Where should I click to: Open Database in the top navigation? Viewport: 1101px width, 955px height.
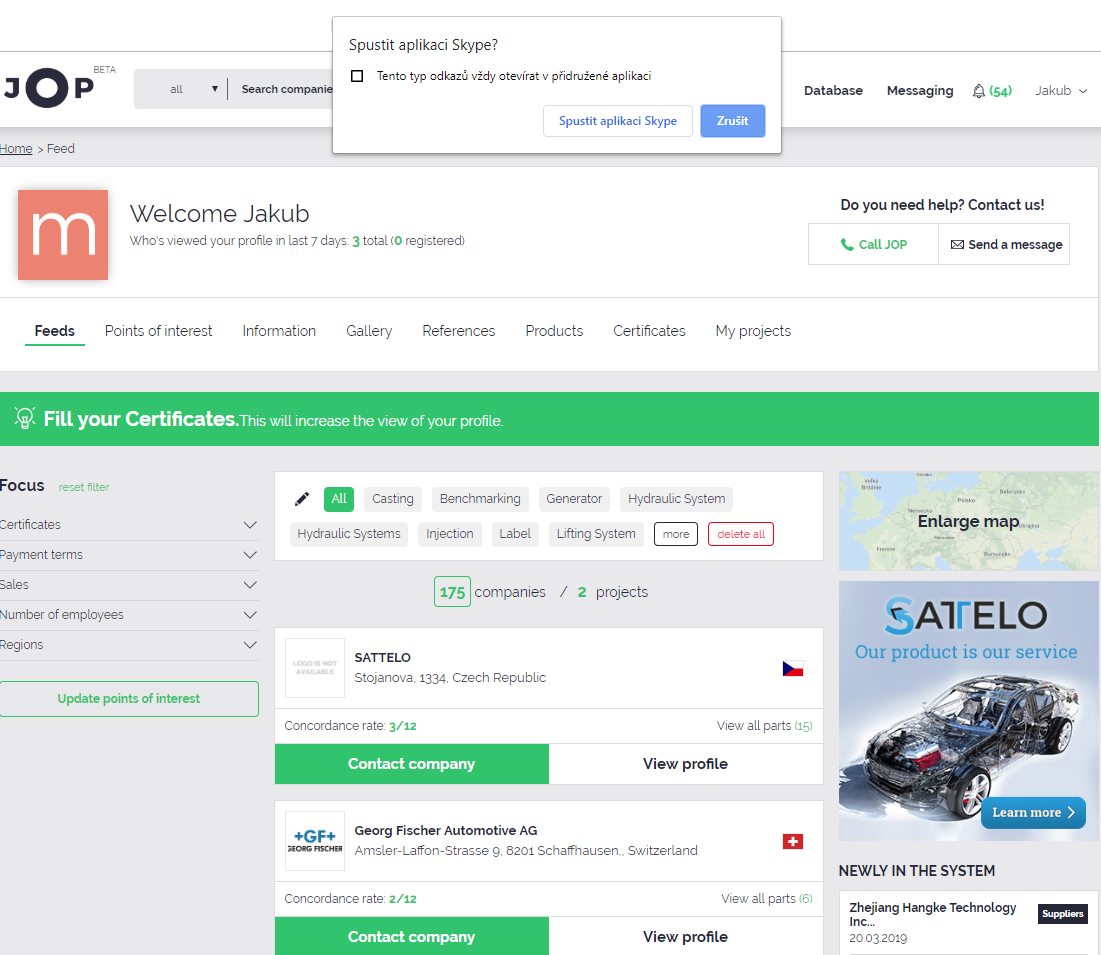pos(833,91)
